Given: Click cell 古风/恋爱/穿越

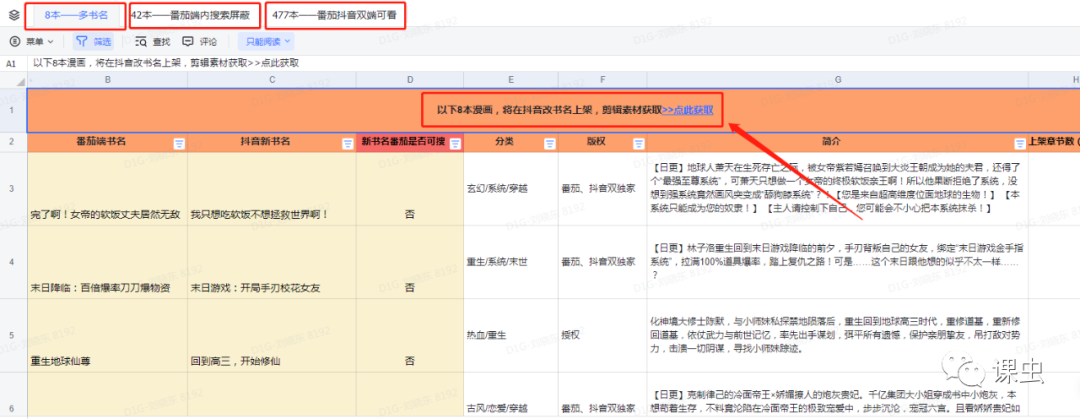Looking at the screenshot, I should click(510, 396).
